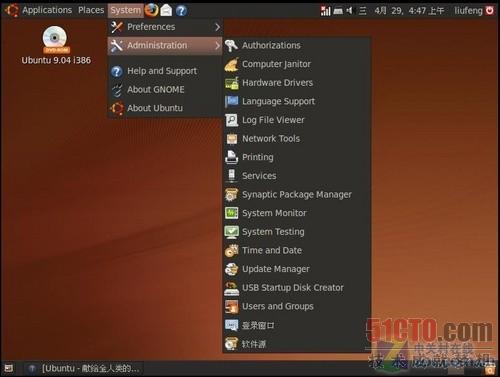500x377 pixels.
Task: Click the Language Support flag icon
Action: (x=231, y=101)
